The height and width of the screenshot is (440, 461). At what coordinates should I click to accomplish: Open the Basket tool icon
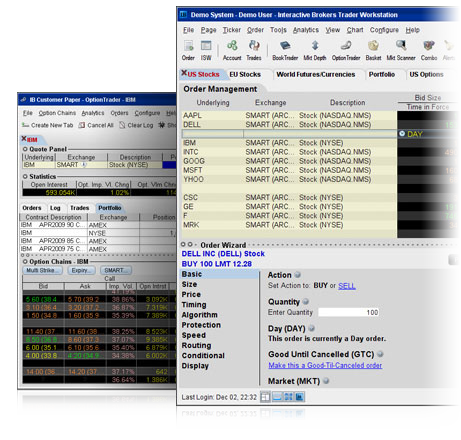click(373, 46)
